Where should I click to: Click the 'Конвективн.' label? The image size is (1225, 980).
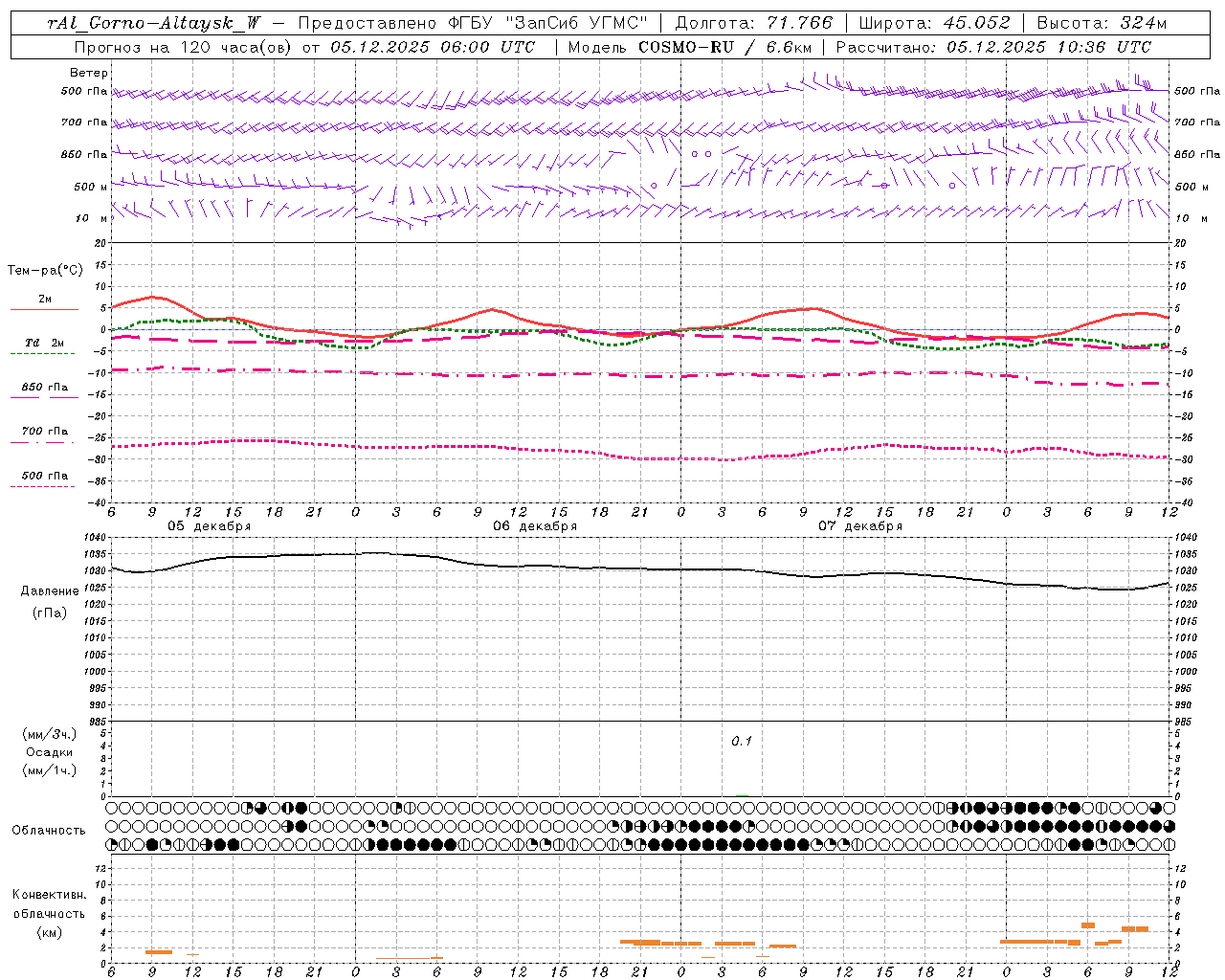[x=49, y=895]
